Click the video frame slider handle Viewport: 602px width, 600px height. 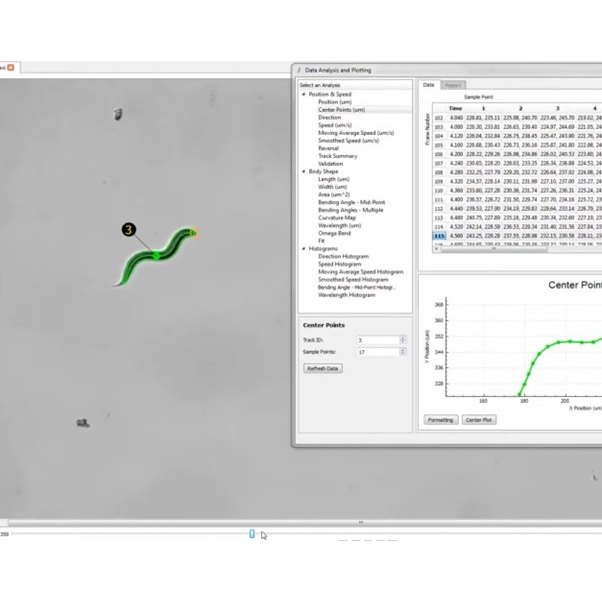(x=252, y=534)
